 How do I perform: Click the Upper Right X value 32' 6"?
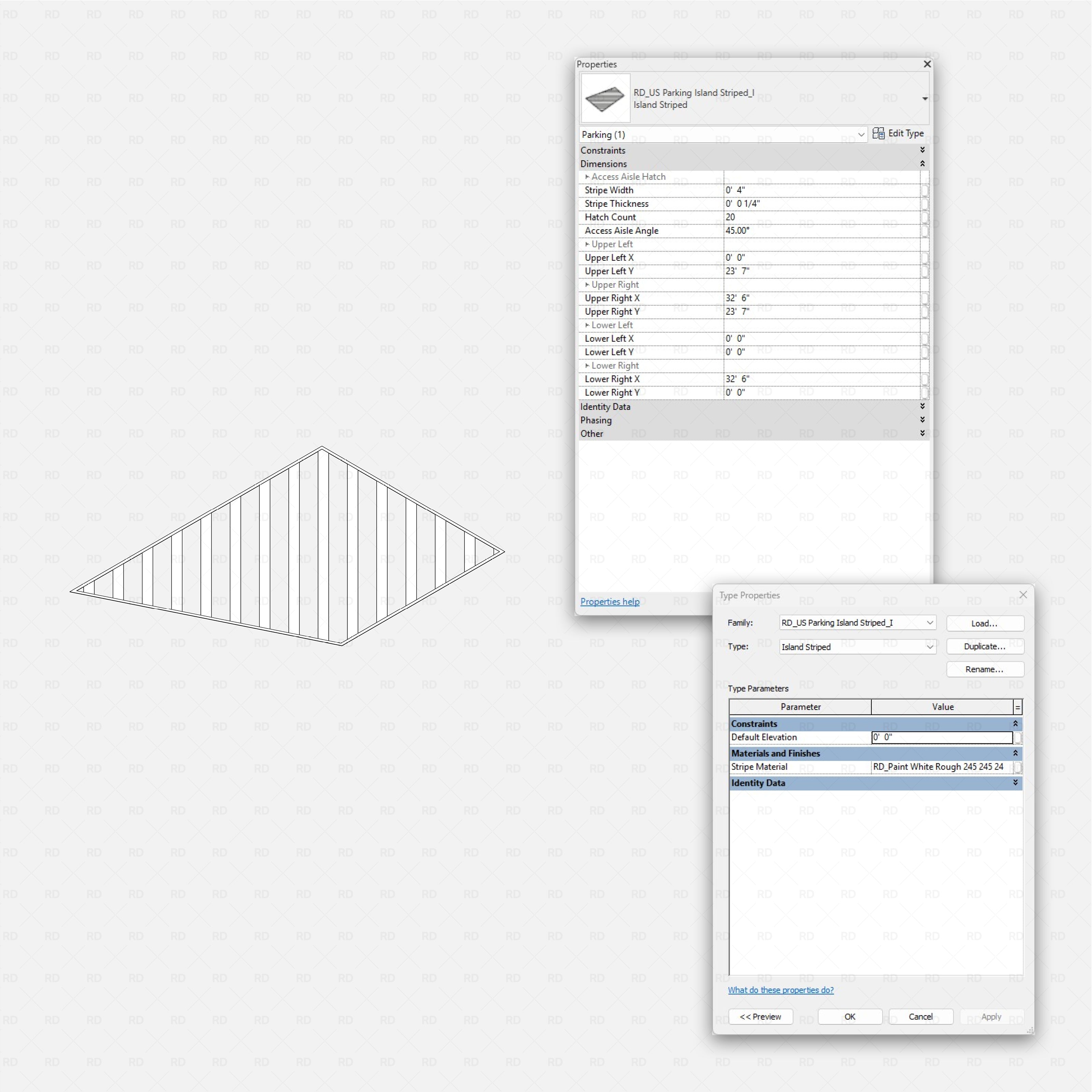pos(822,299)
